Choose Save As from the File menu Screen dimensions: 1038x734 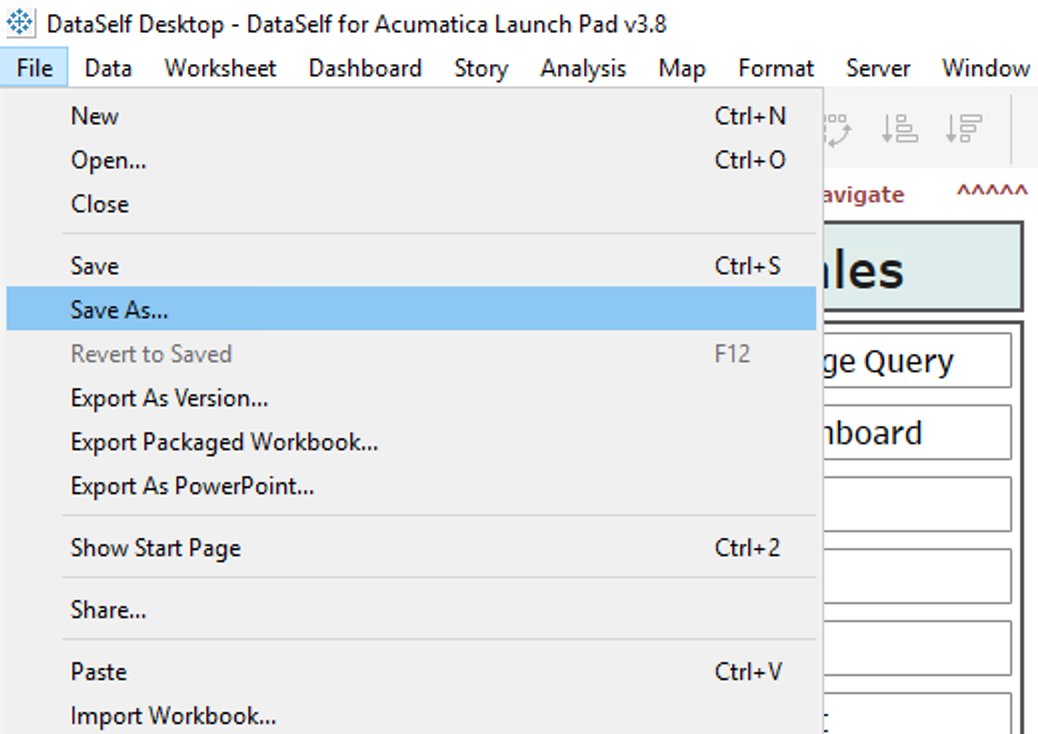coord(119,310)
